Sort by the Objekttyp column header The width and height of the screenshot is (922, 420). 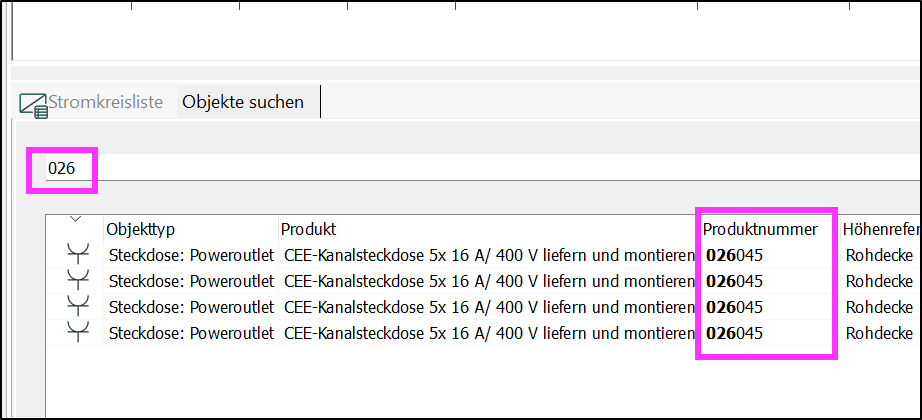point(141,229)
